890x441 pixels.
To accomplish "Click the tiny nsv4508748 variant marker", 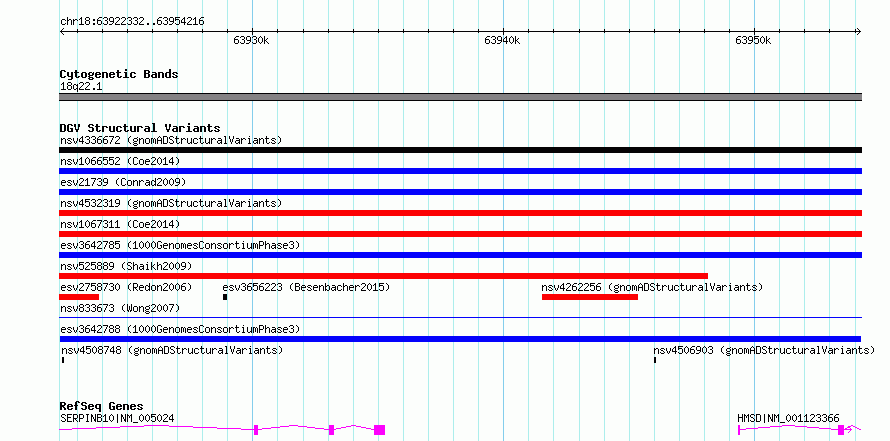I will click(63, 360).
